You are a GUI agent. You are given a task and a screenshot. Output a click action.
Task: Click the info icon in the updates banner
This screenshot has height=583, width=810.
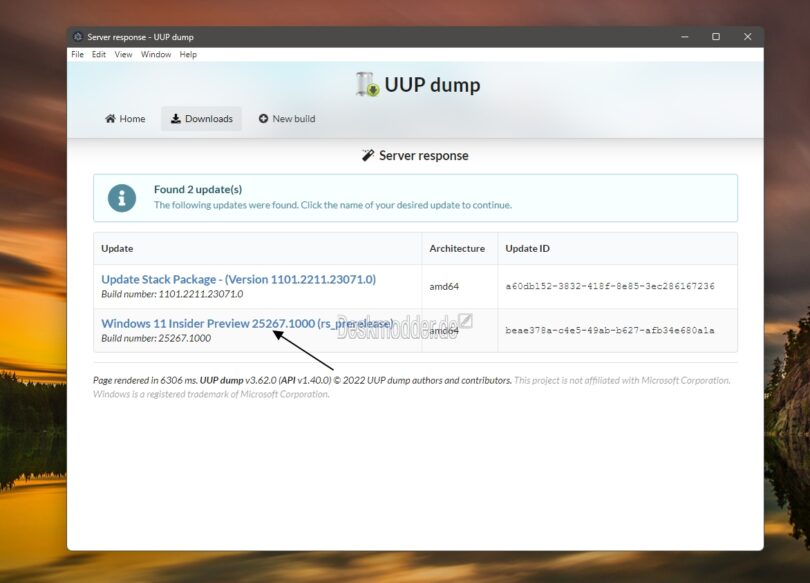tap(121, 197)
